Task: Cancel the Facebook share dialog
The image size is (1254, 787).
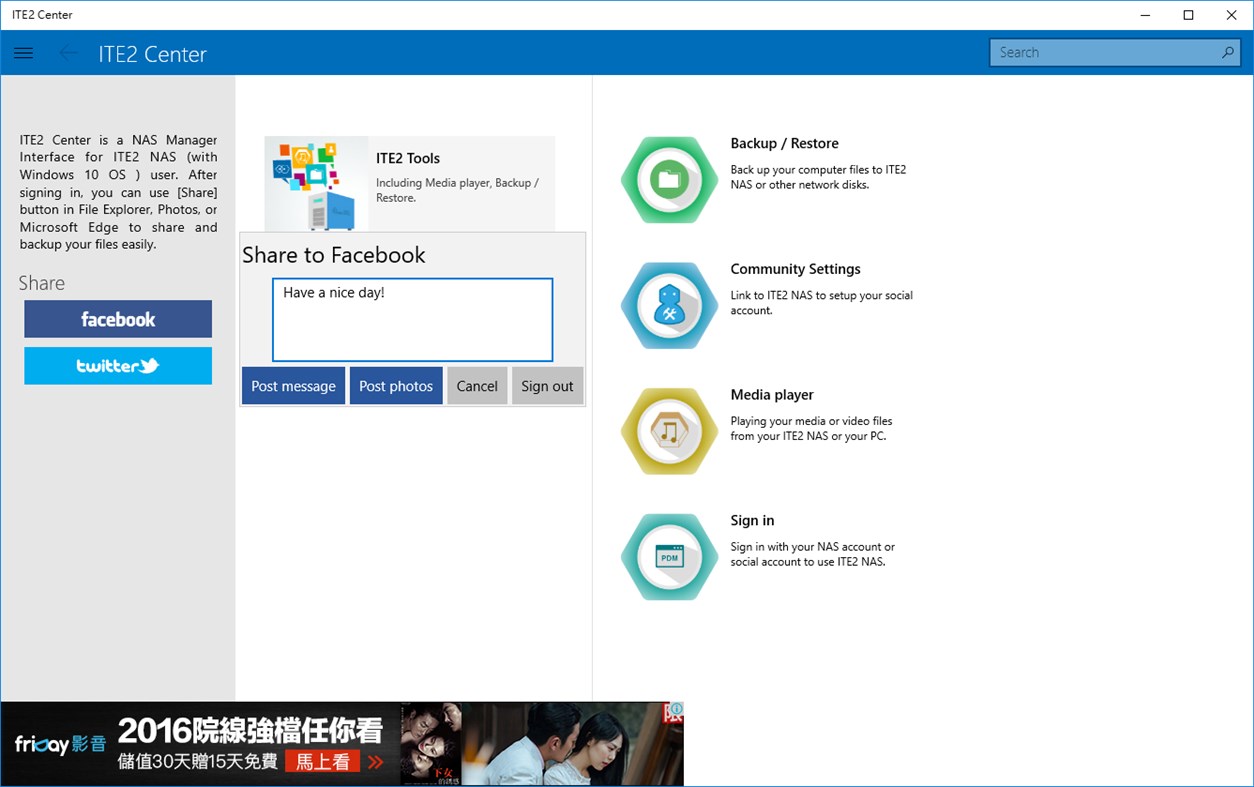Action: click(x=477, y=386)
